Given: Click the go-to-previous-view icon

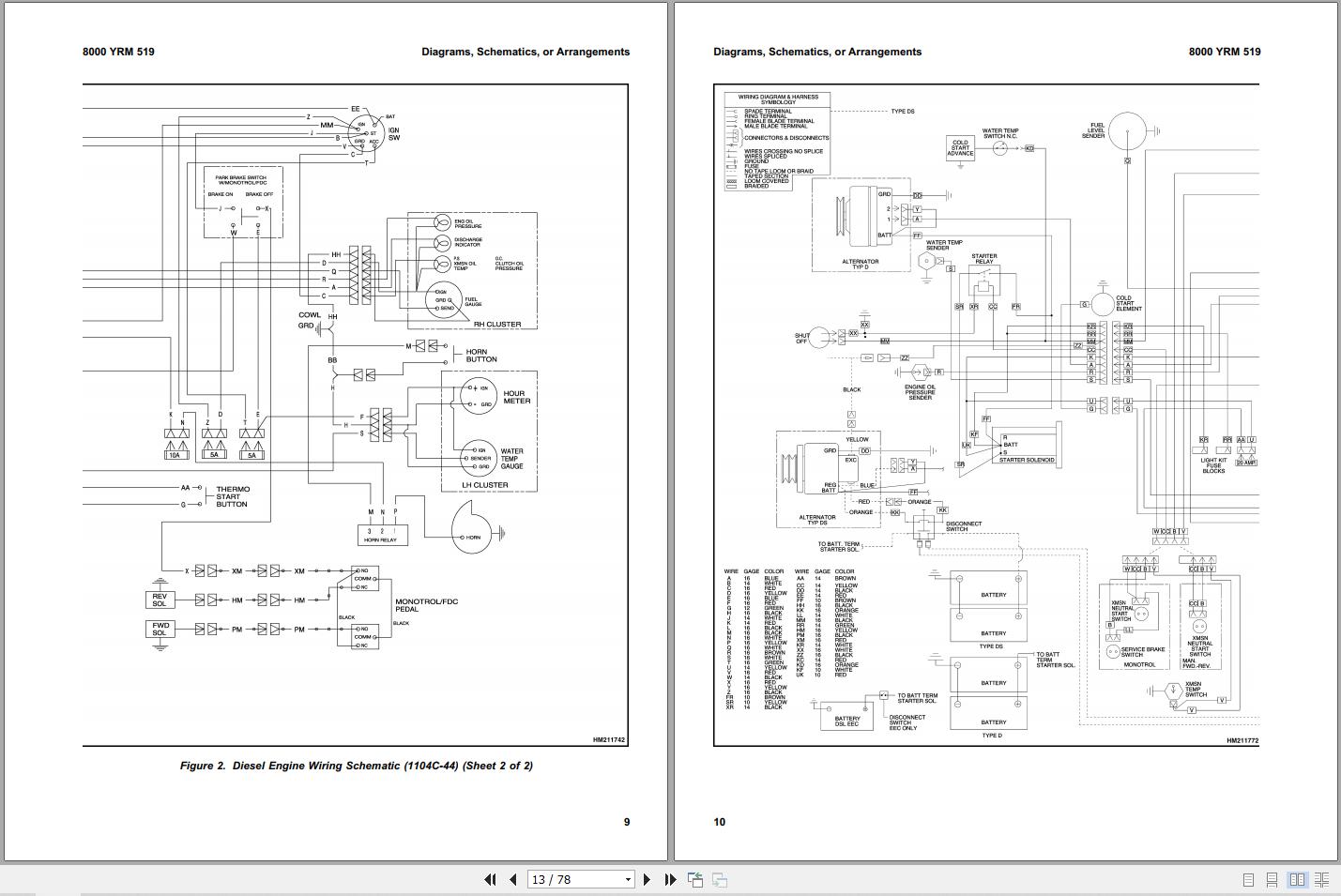Looking at the screenshot, I should (695, 879).
